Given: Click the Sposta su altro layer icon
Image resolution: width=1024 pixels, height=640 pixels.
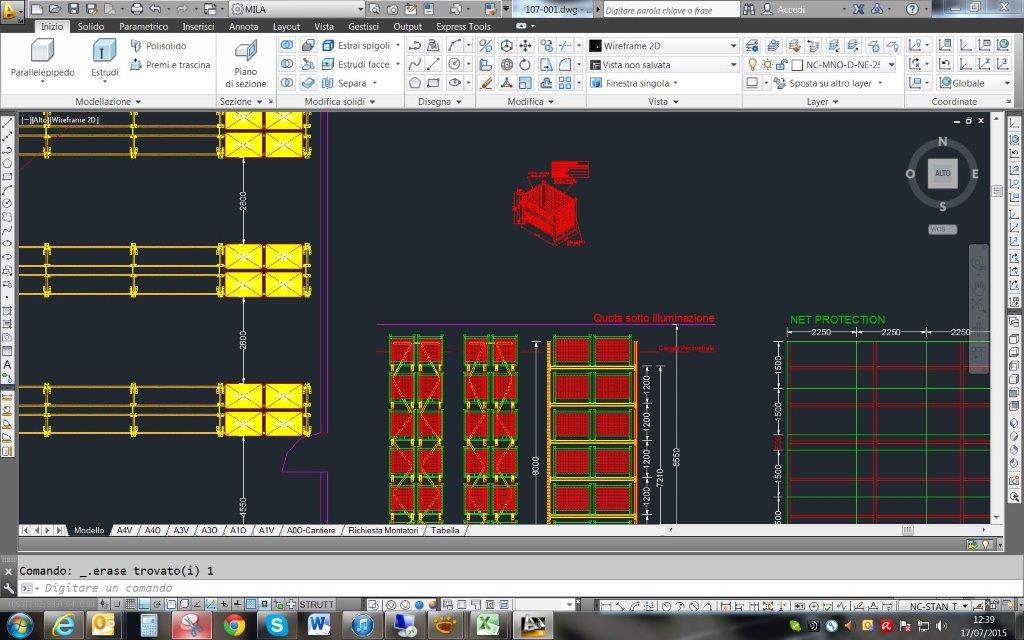Looking at the screenshot, I should tap(779, 84).
